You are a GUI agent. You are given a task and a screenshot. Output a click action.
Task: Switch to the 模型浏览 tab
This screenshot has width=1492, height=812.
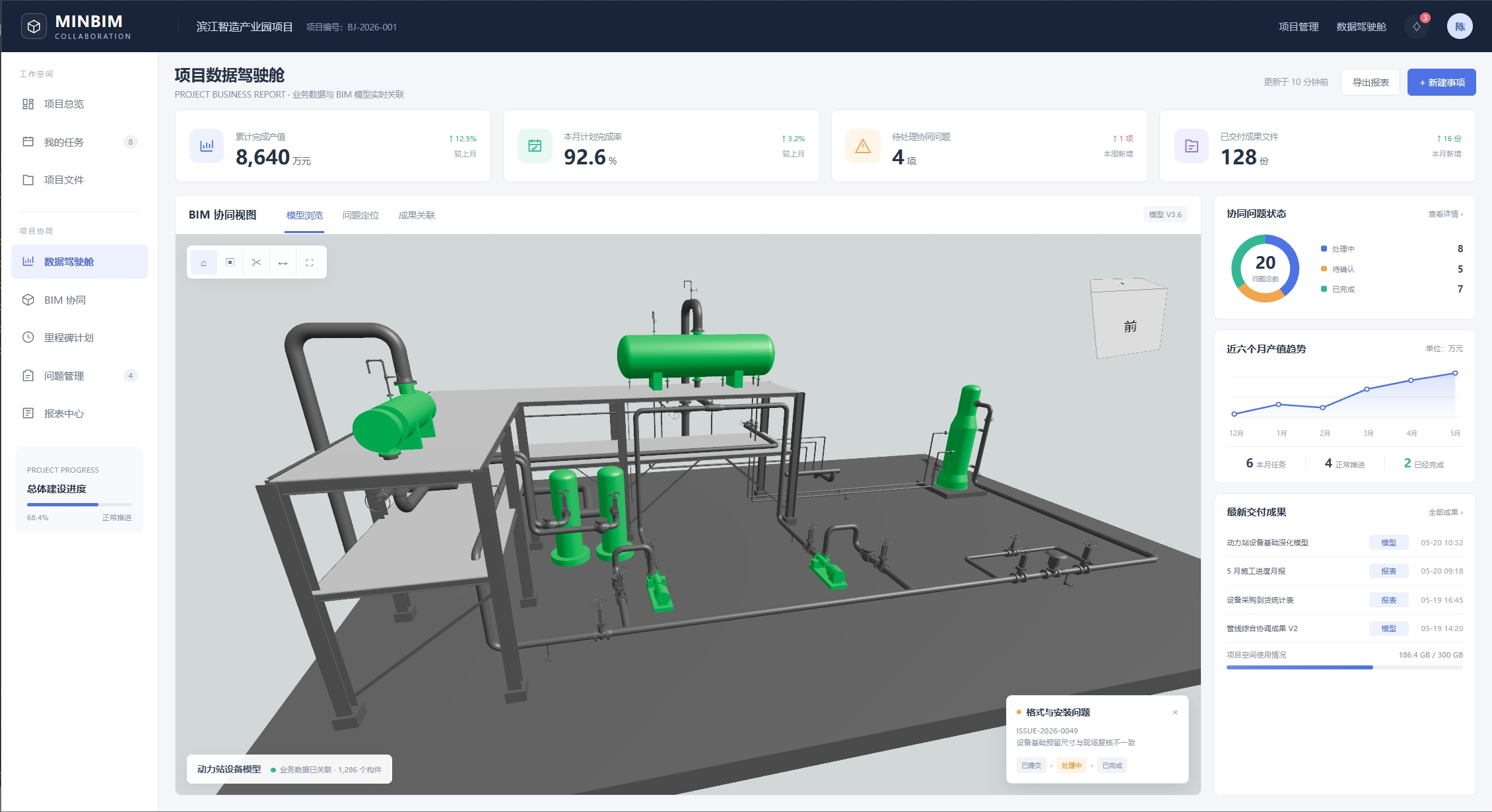click(x=304, y=215)
